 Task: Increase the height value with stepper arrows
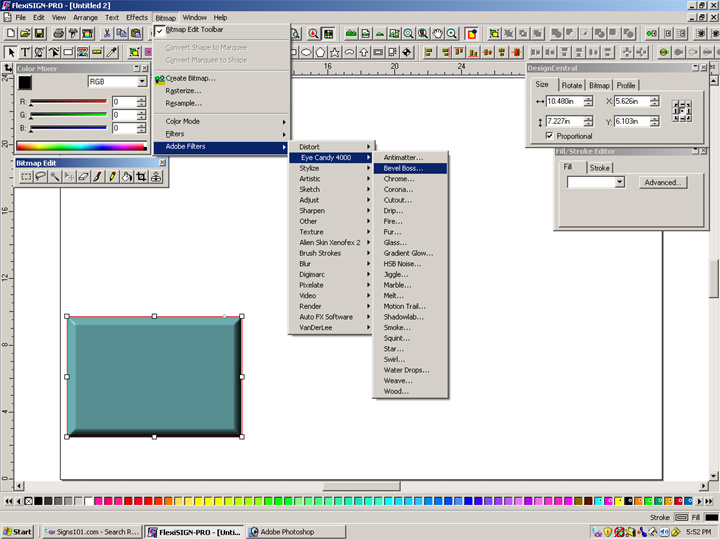point(589,118)
